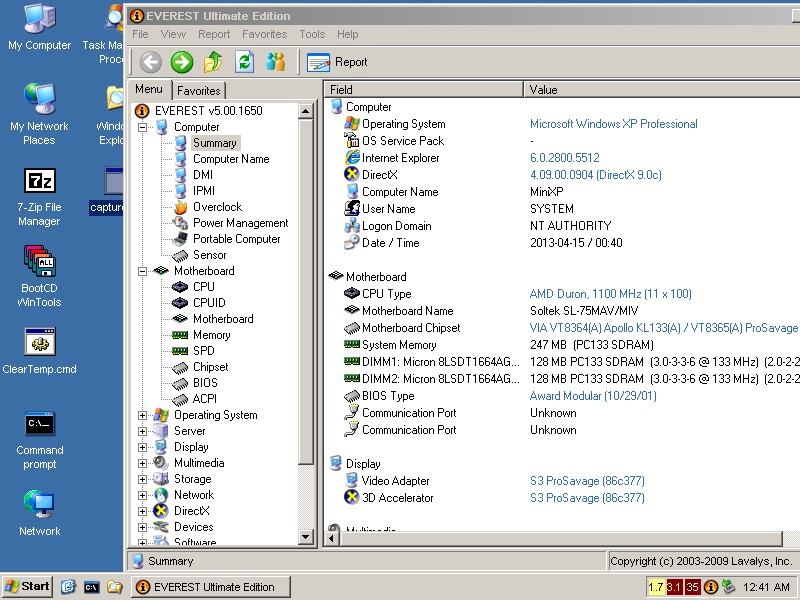Open the Microsoft Windows XP Professional link
Image resolution: width=800 pixels, height=600 pixels.
coord(614,124)
